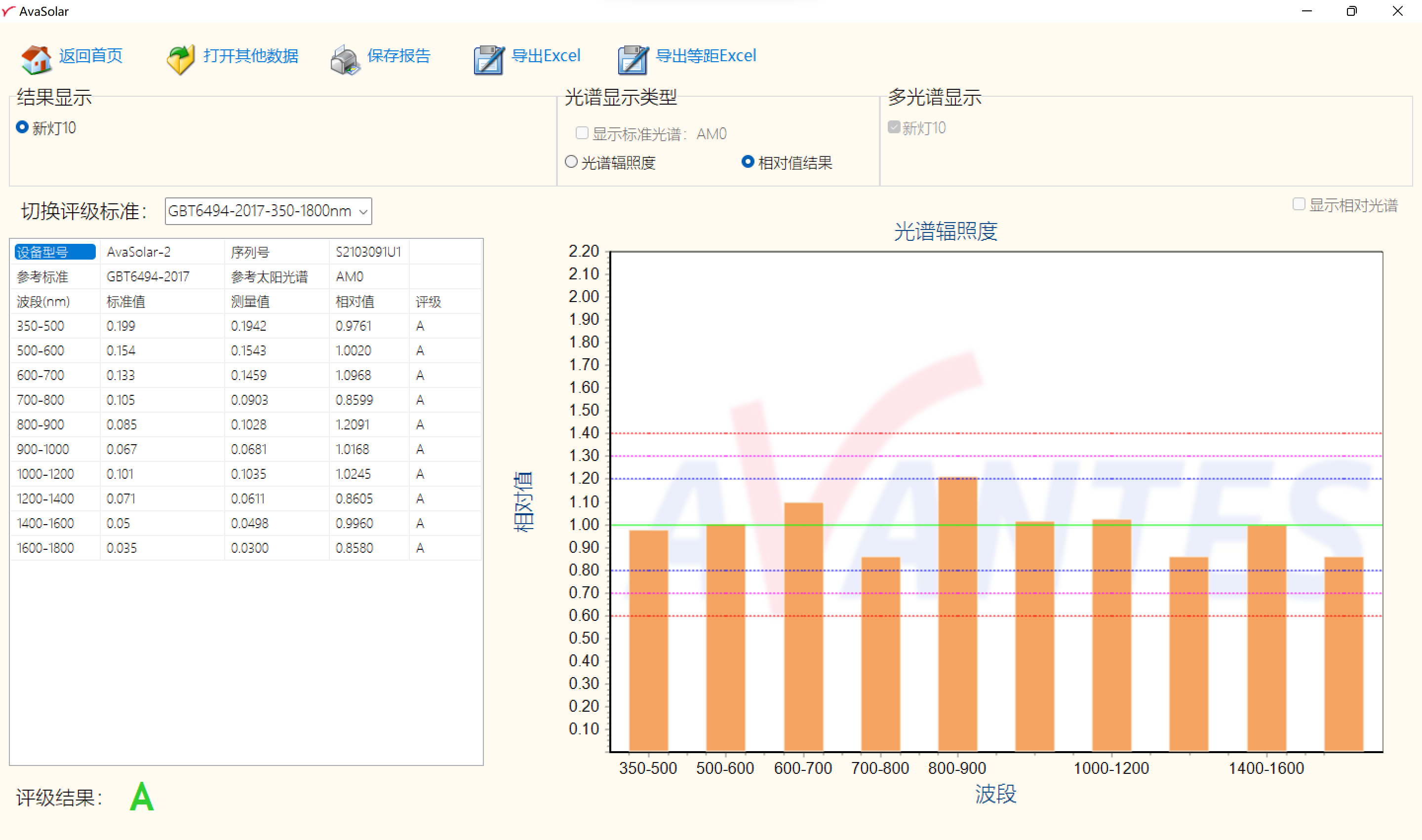1422x840 pixels.
Task: Click the notepad icon for 导出Excel
Action: click(488, 60)
